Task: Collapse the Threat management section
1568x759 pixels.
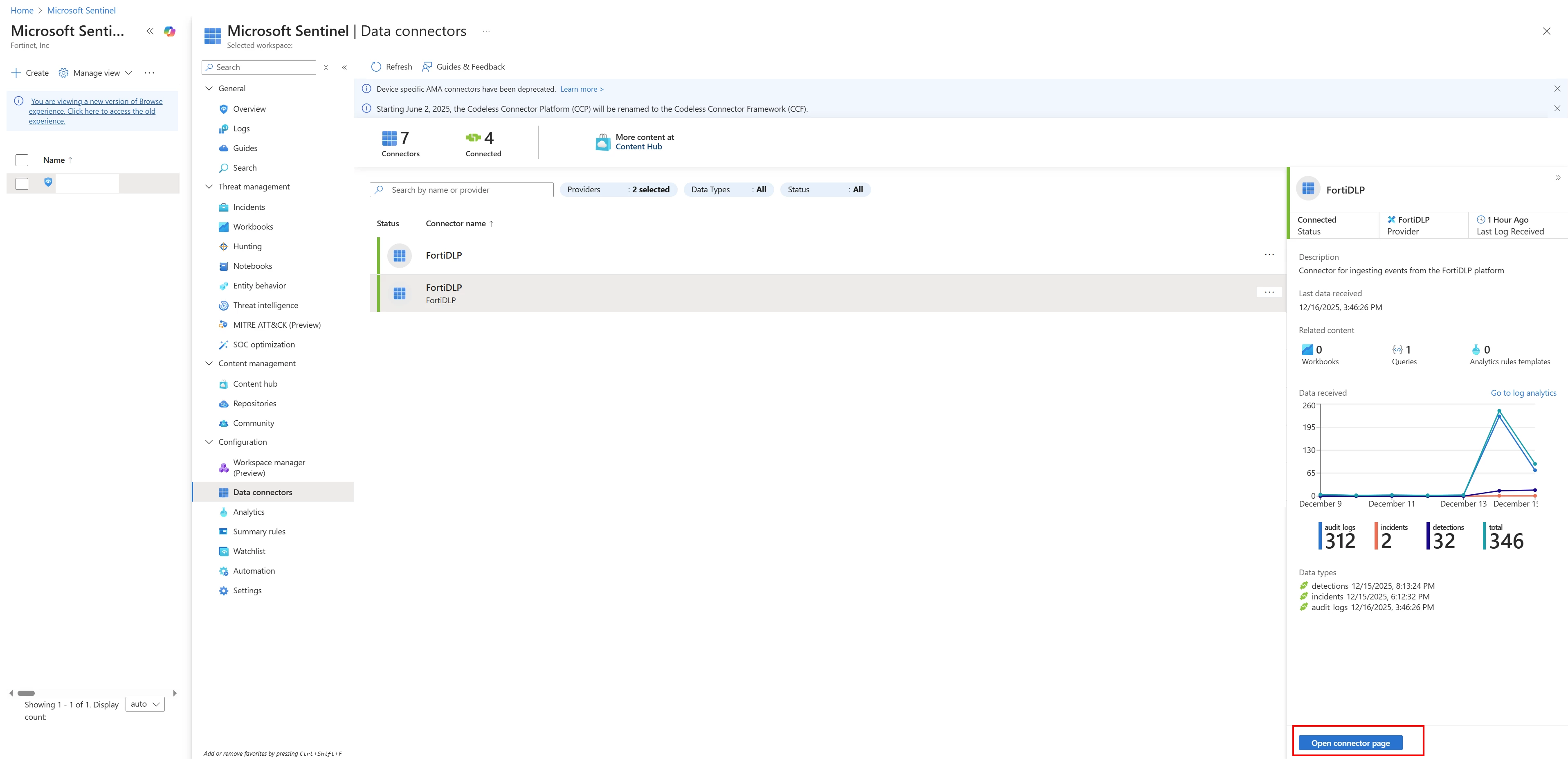Action: (x=209, y=187)
